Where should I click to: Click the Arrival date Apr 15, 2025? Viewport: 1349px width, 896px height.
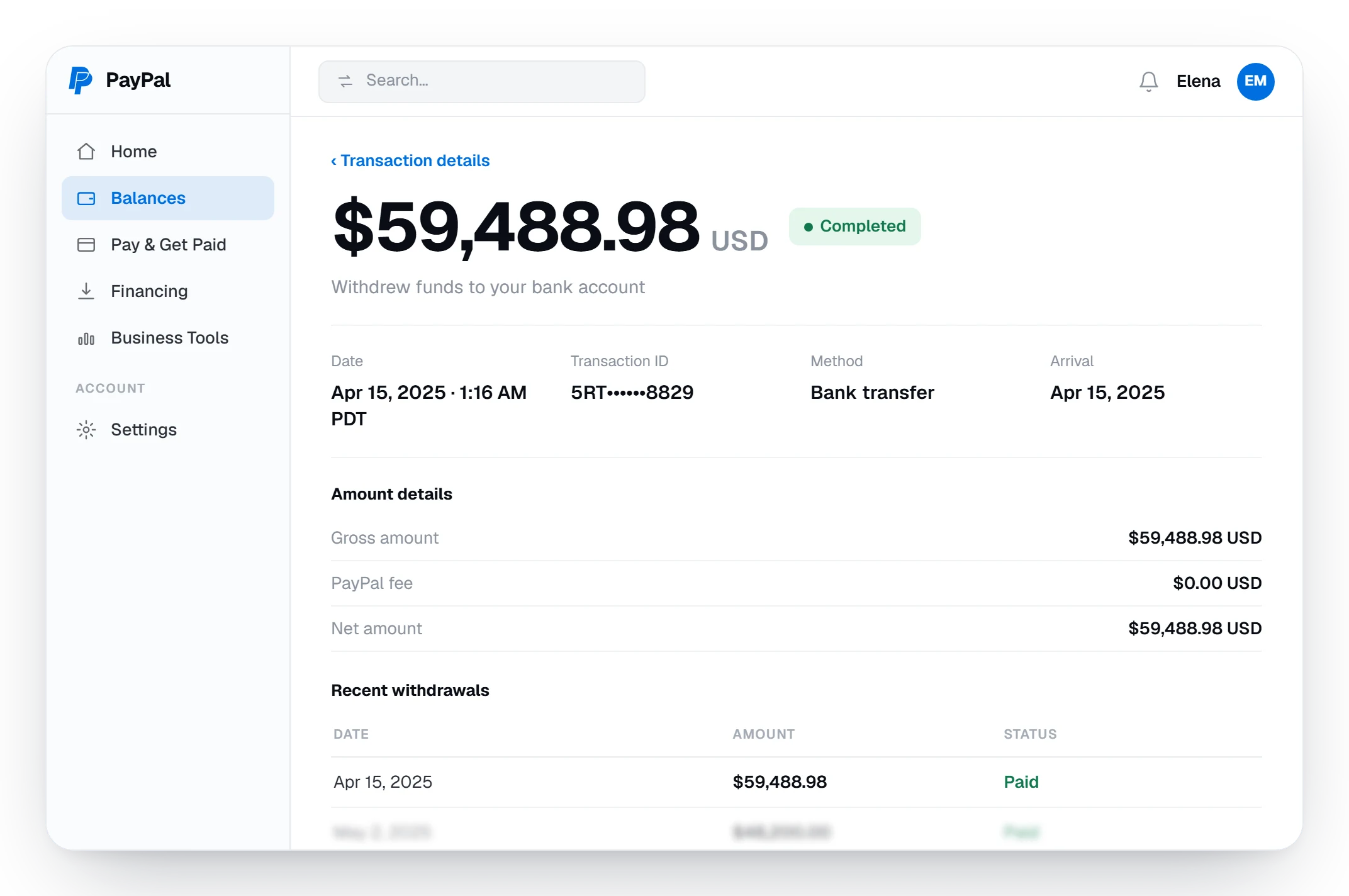tap(1107, 393)
